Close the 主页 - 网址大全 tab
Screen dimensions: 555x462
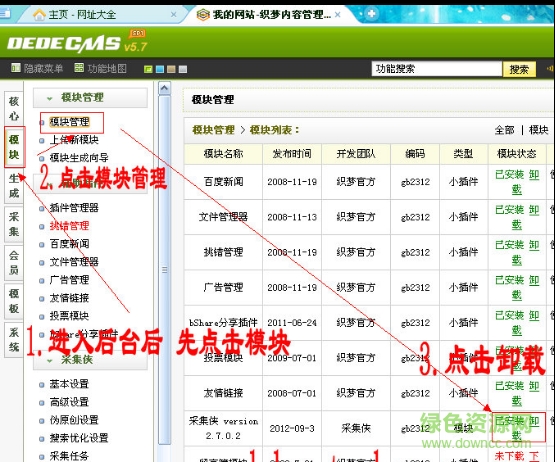(x=173, y=15)
